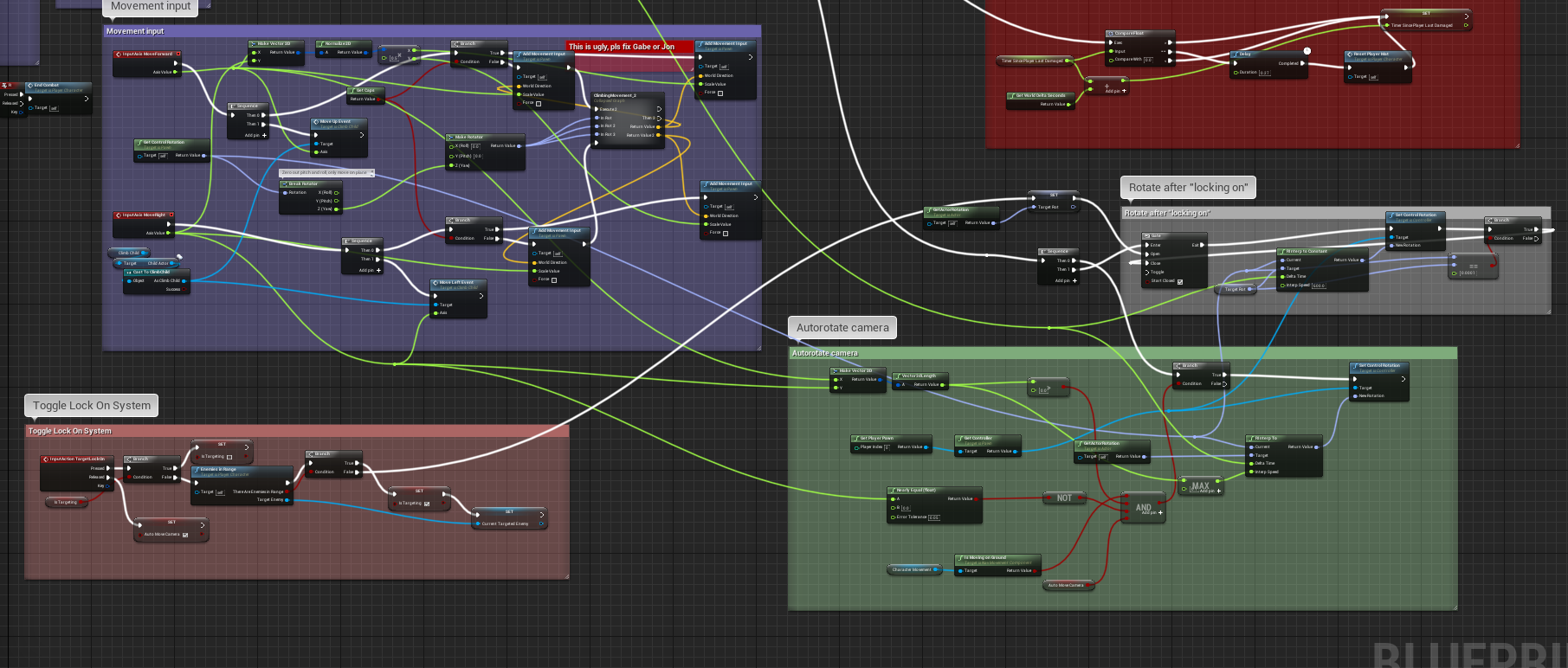This screenshot has height=668, width=1568.
Task: Click the NOT boolean node
Action: pos(1064,498)
